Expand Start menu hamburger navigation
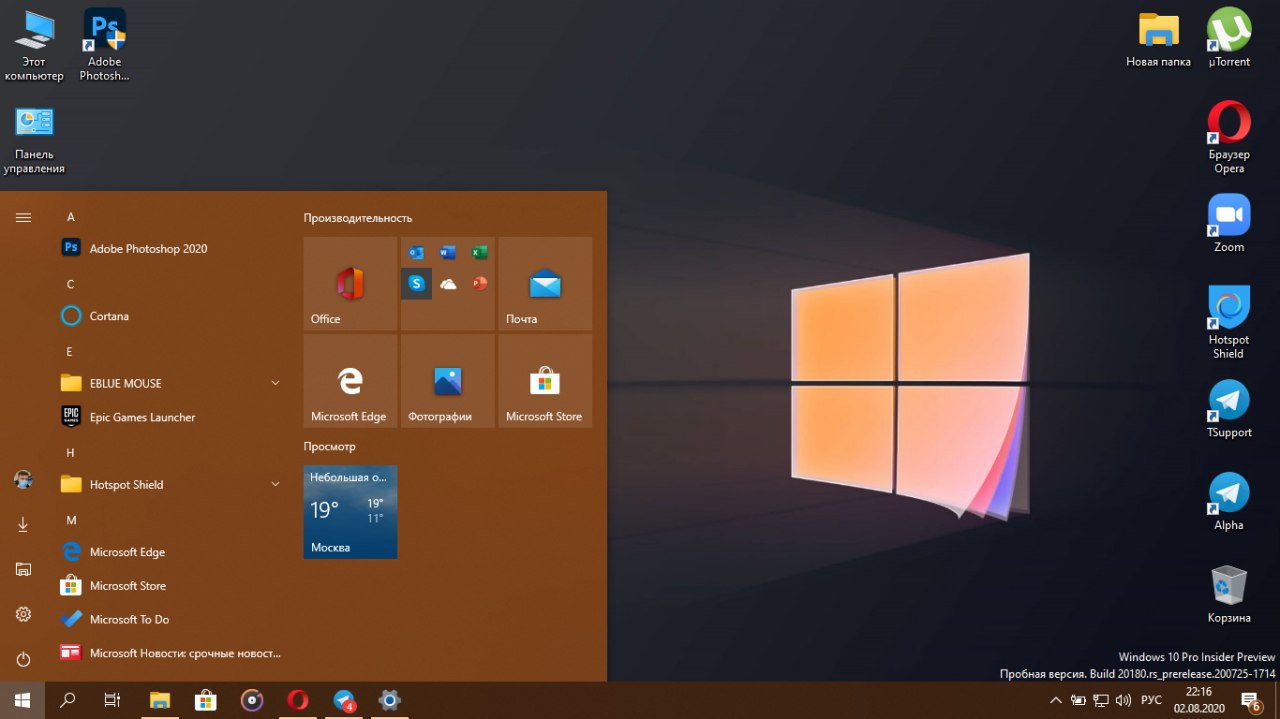The height and width of the screenshot is (719, 1280). (23, 217)
